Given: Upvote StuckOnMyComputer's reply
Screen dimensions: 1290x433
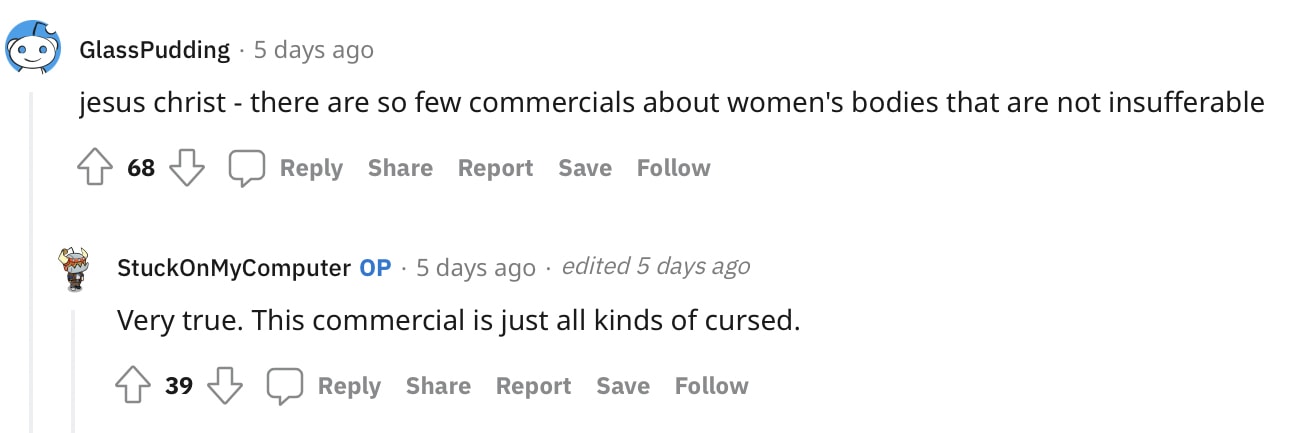Looking at the screenshot, I should tap(133, 386).
